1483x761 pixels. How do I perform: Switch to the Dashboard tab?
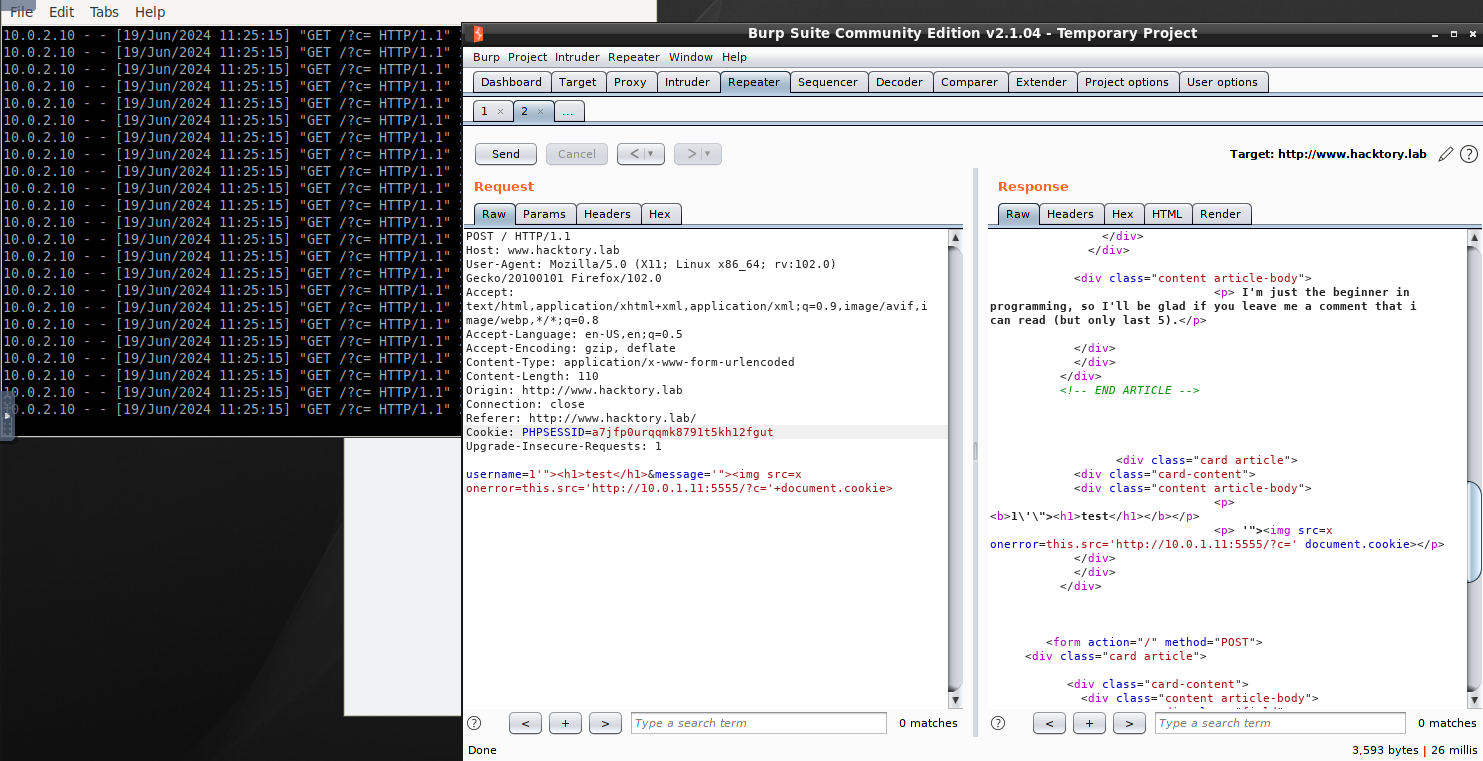tap(511, 82)
